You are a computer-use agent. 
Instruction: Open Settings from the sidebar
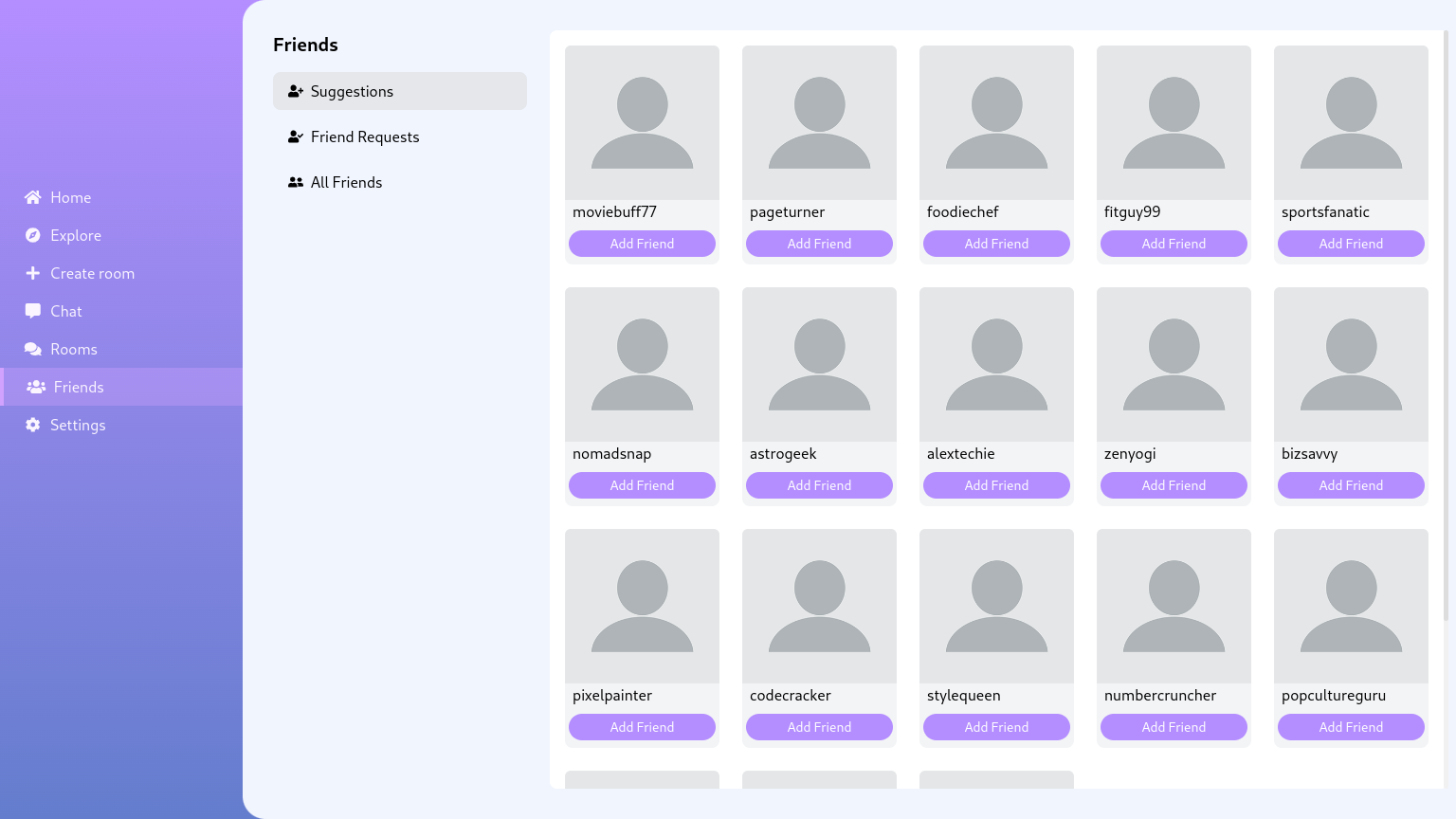(121, 425)
